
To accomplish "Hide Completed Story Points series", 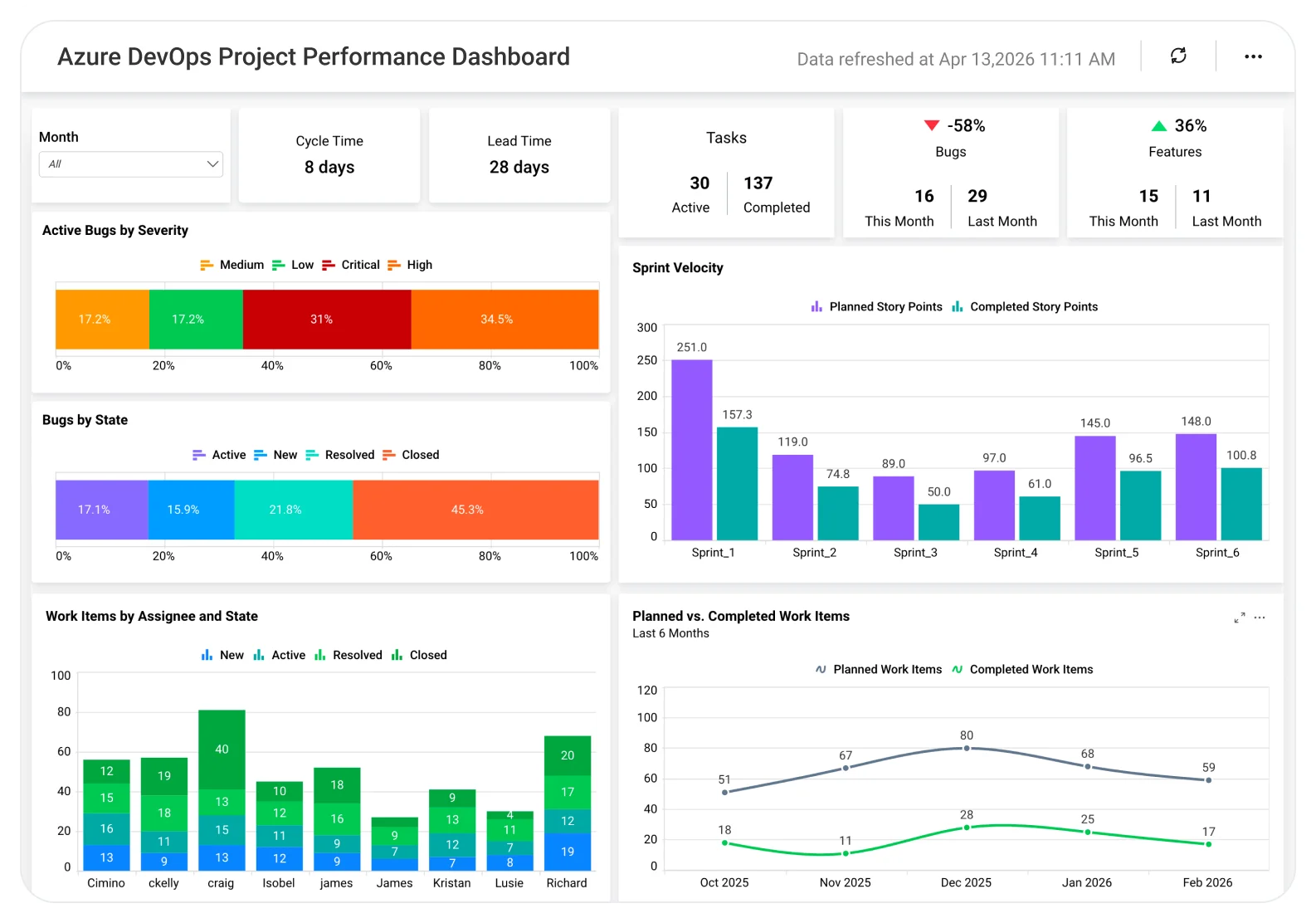I will click(1025, 307).
